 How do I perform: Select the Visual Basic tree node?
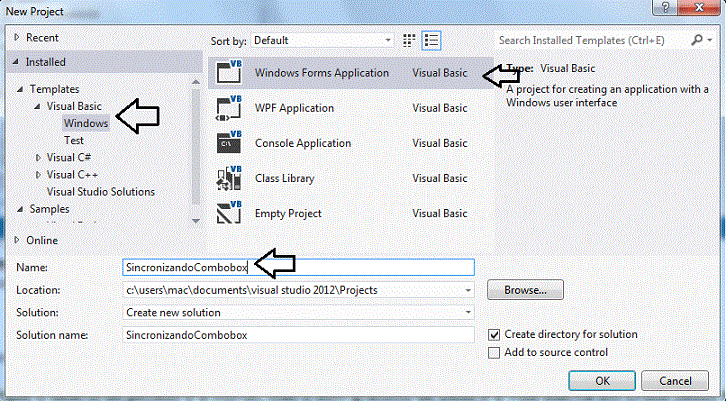coord(74,106)
